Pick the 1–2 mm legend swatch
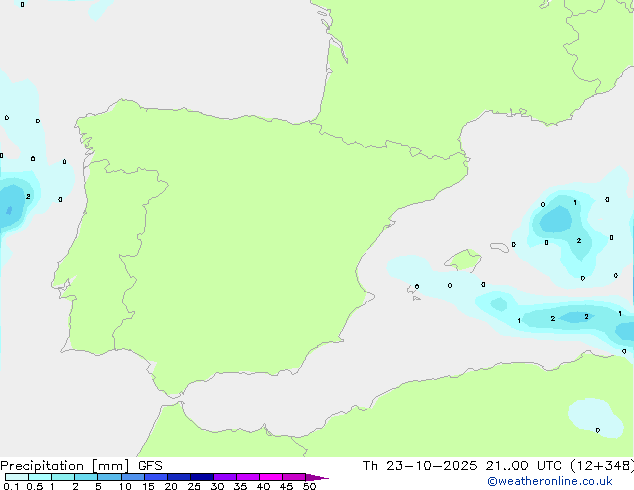The width and height of the screenshot is (634, 490). tap(63, 477)
